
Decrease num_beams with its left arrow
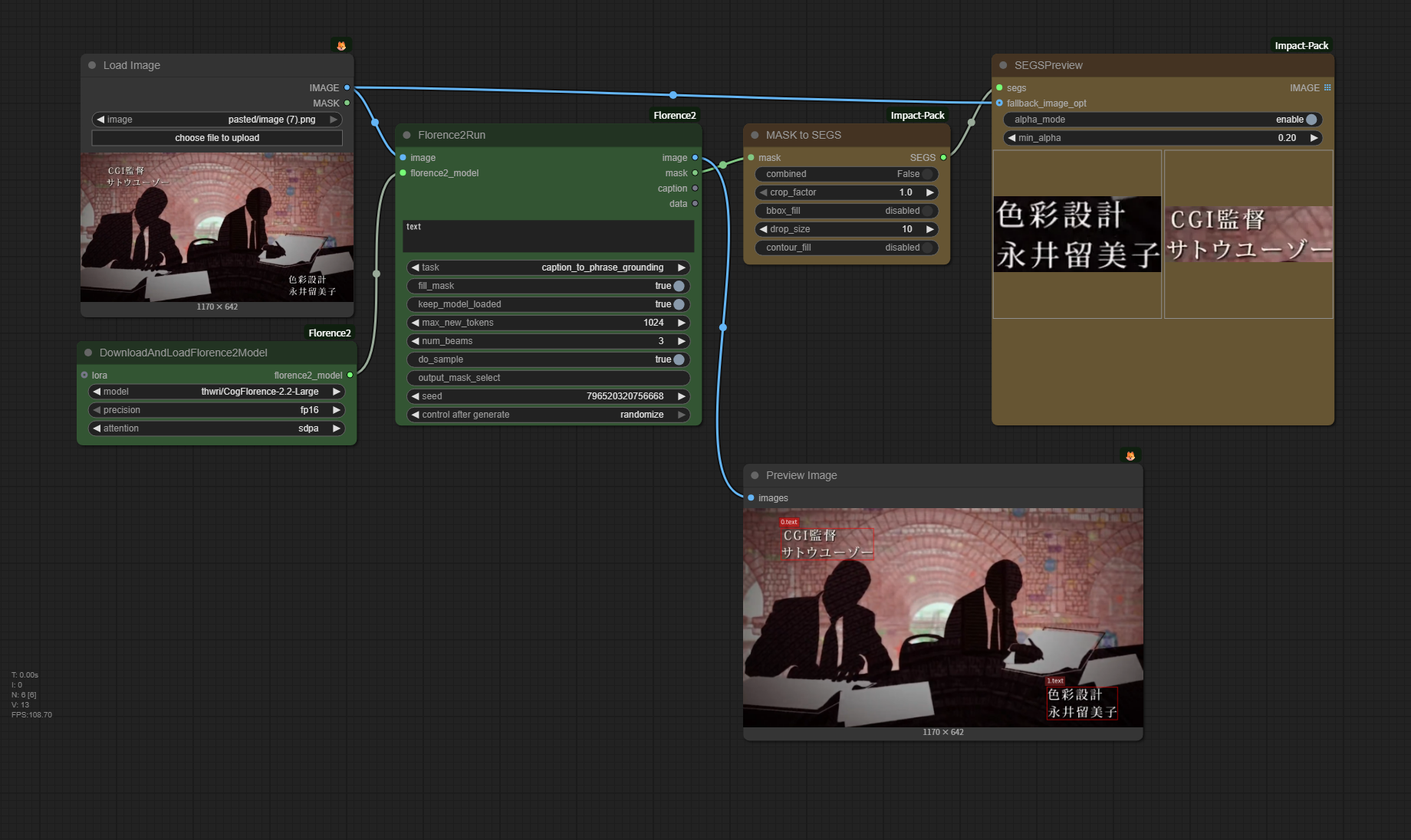tap(415, 341)
